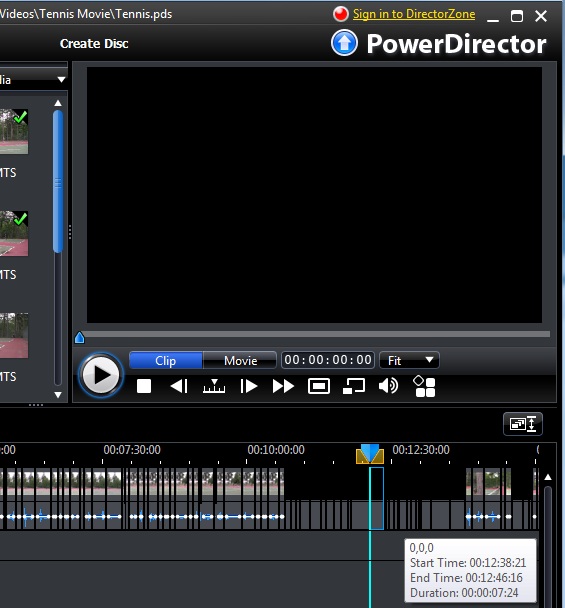Click the red DirectorZone status icon
This screenshot has width=565, height=608.
click(x=340, y=14)
